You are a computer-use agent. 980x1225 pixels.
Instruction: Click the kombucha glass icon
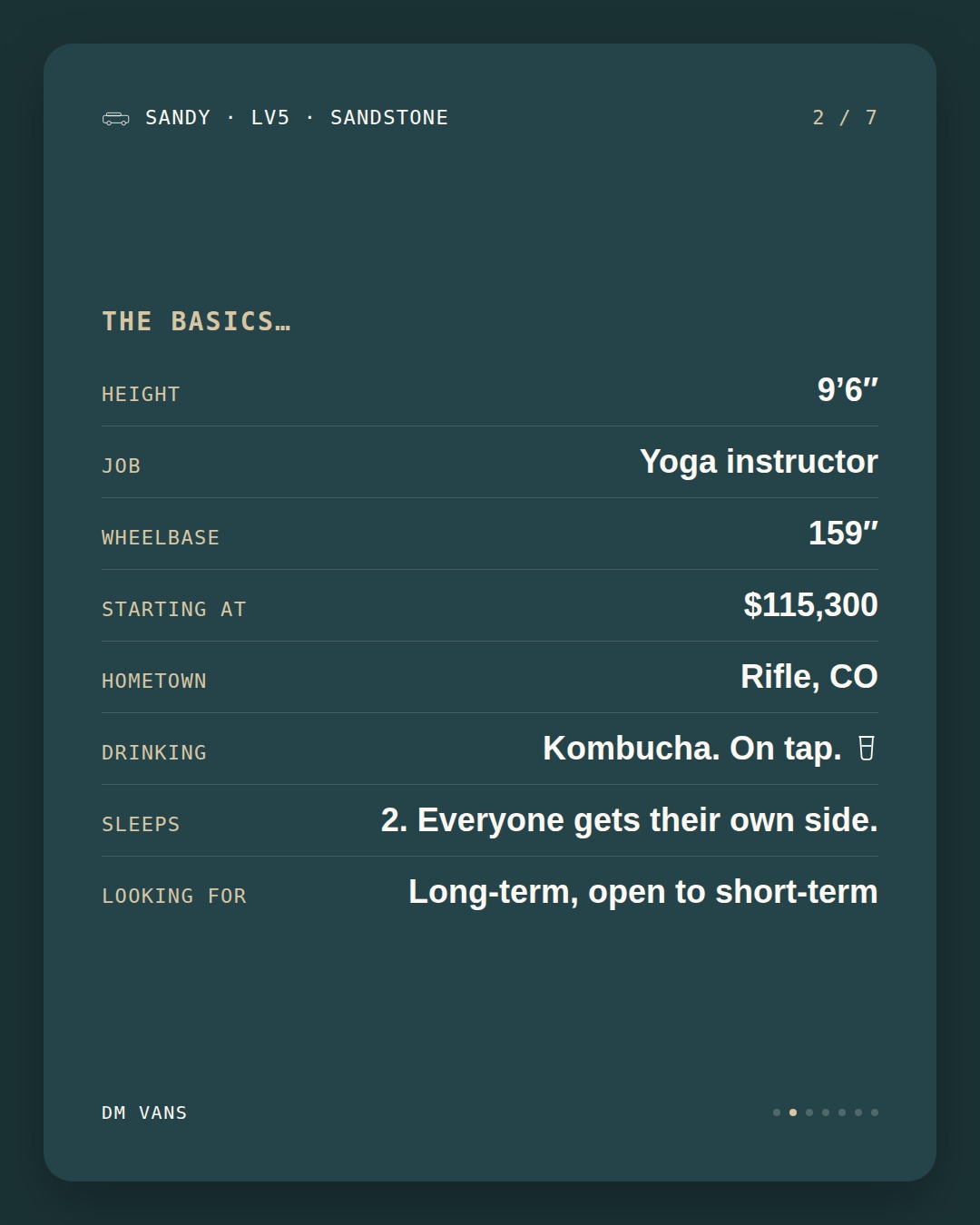click(867, 749)
